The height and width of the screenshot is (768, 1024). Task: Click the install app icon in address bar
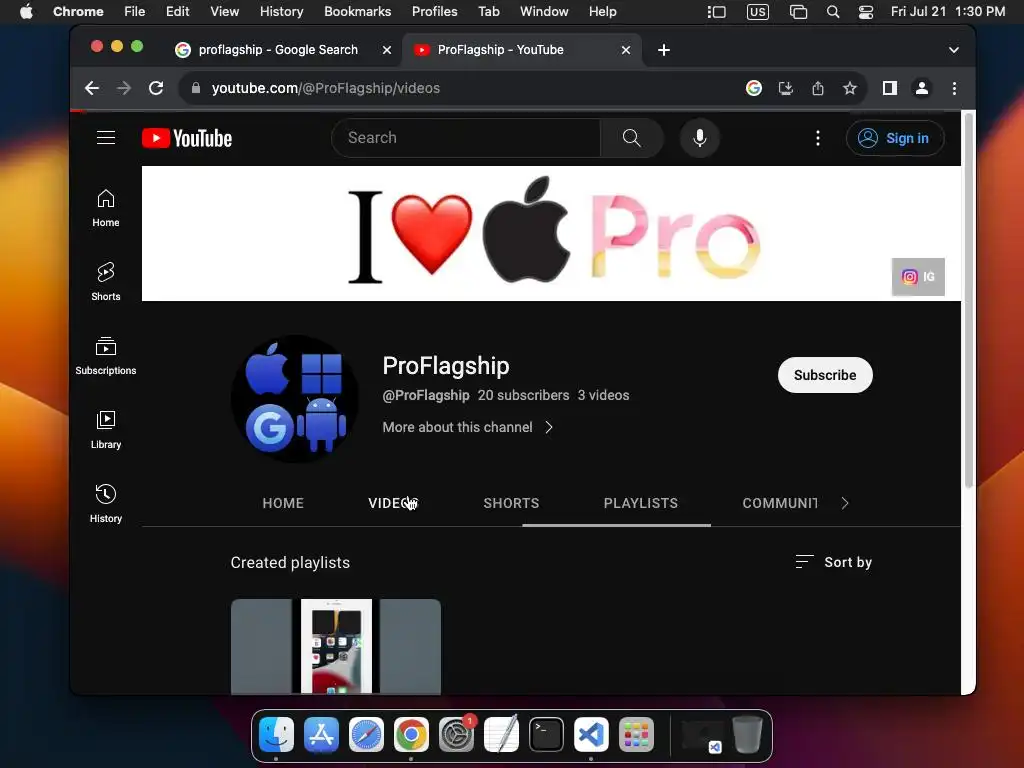point(786,88)
